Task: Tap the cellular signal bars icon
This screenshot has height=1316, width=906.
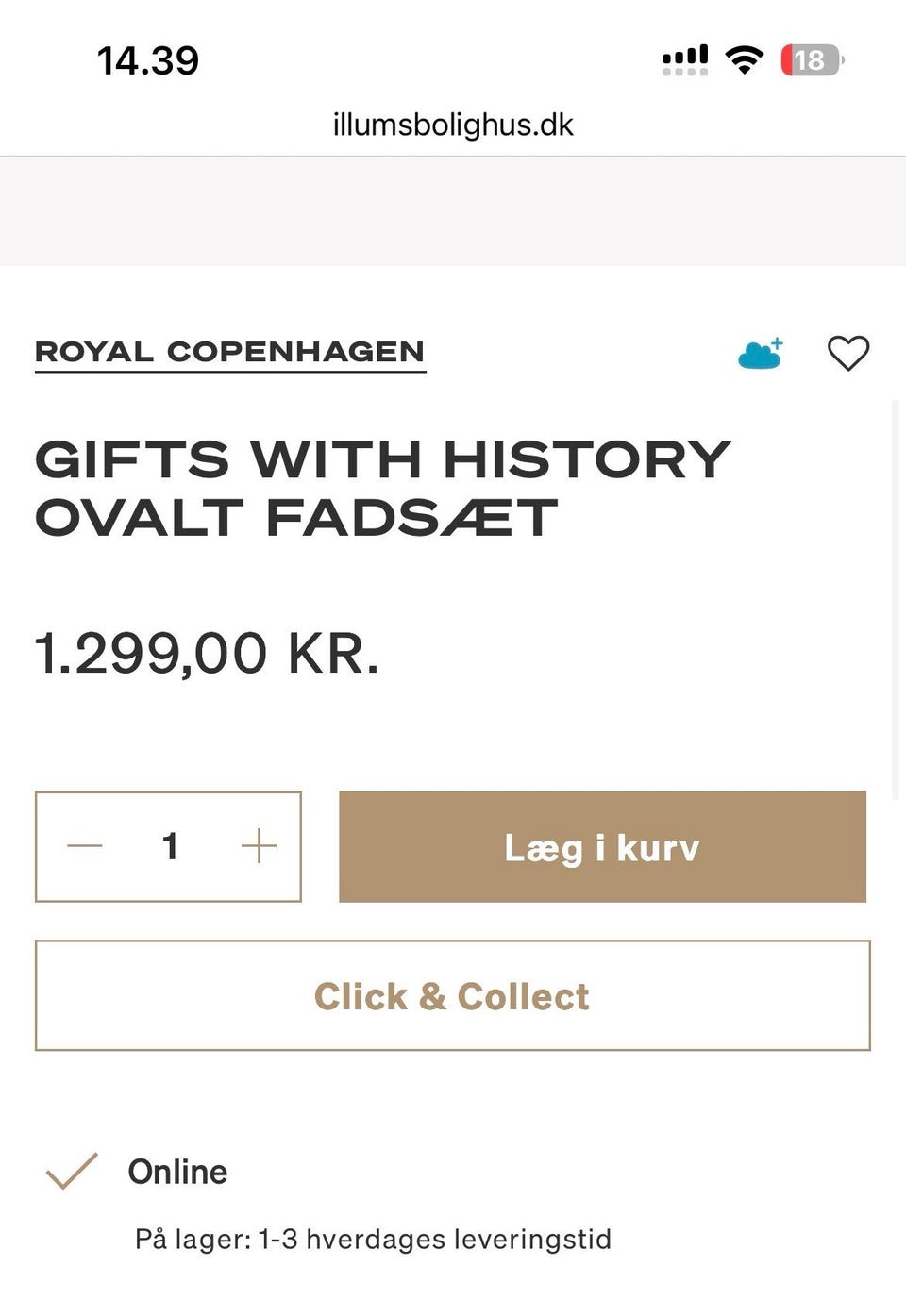Action: [685, 60]
